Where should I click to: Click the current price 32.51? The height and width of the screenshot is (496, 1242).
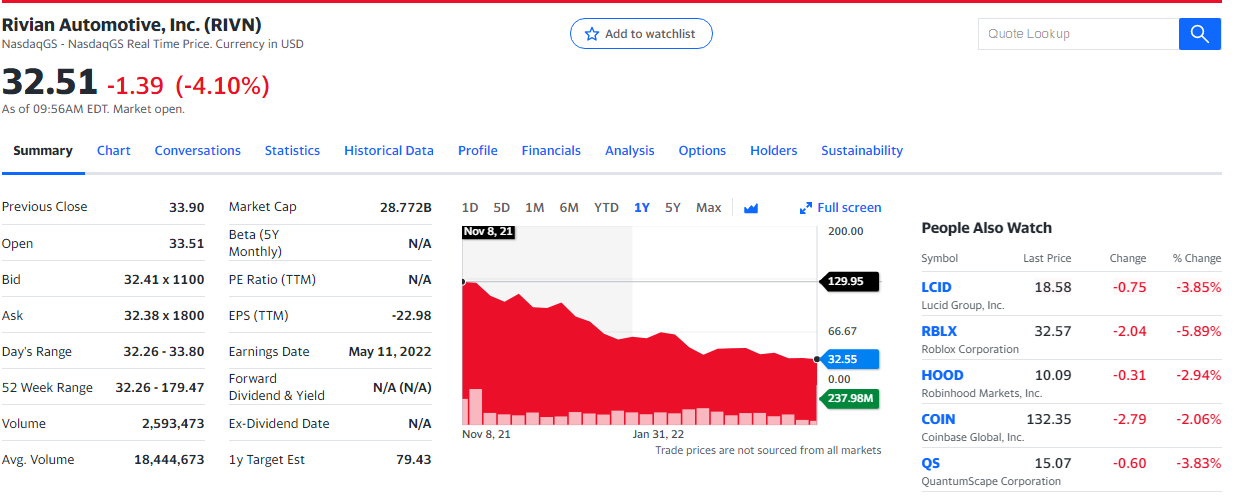click(x=50, y=82)
